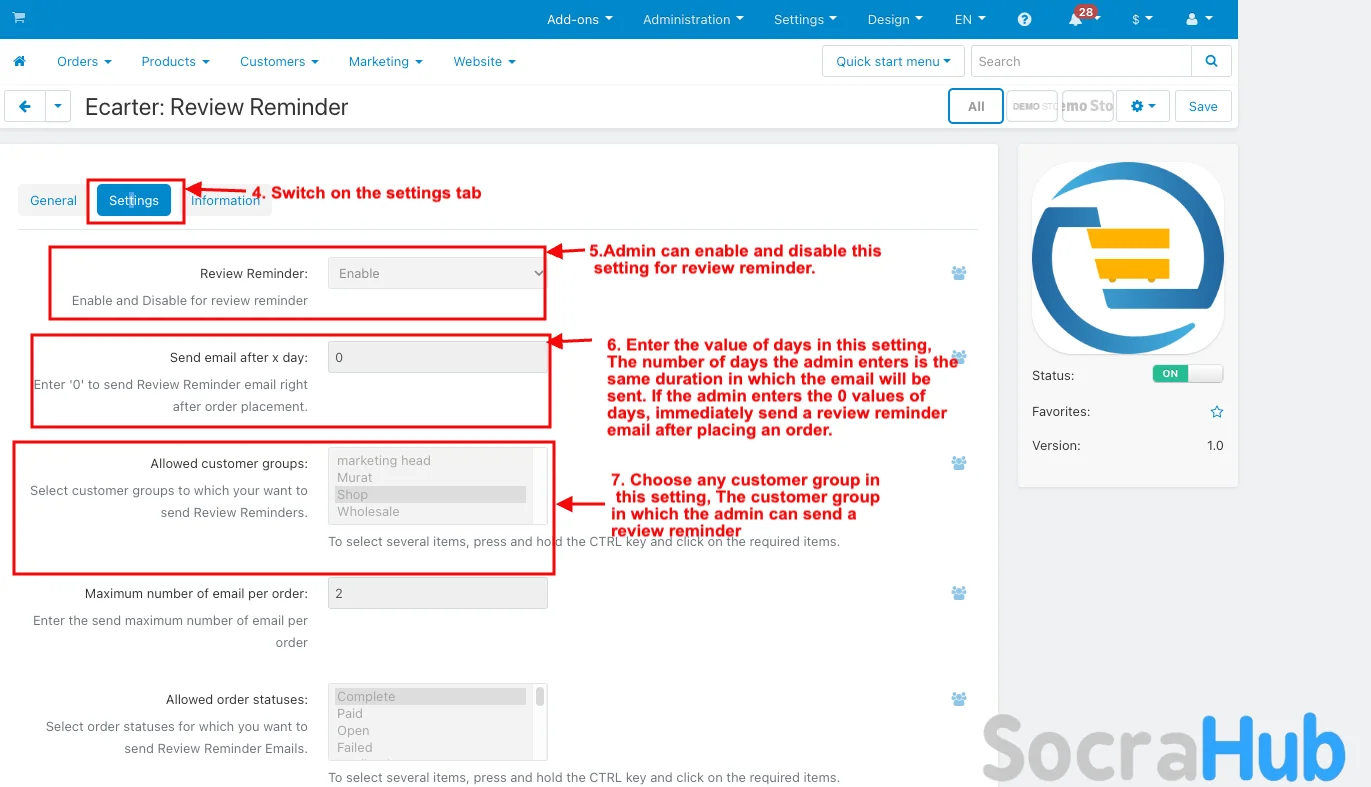Focus the Search input field
The width and height of the screenshot is (1371, 787).
[x=1081, y=61]
